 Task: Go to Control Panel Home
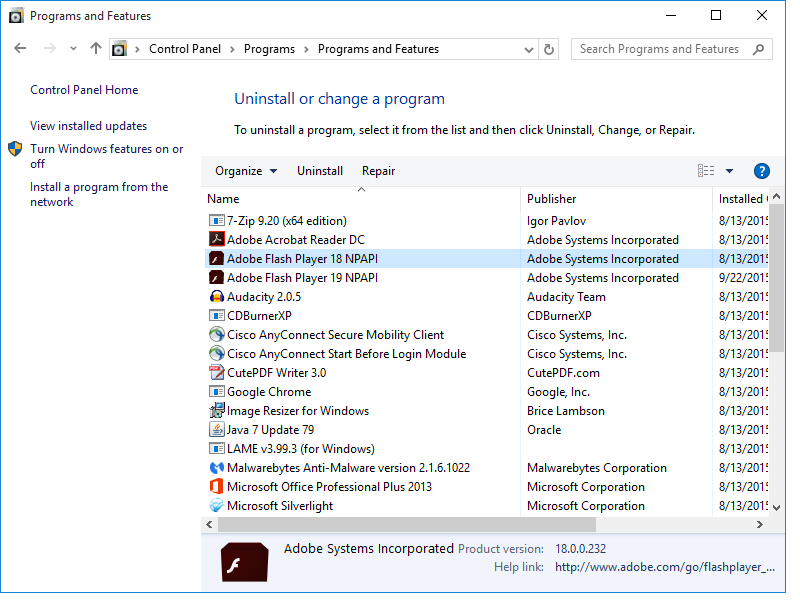[84, 90]
